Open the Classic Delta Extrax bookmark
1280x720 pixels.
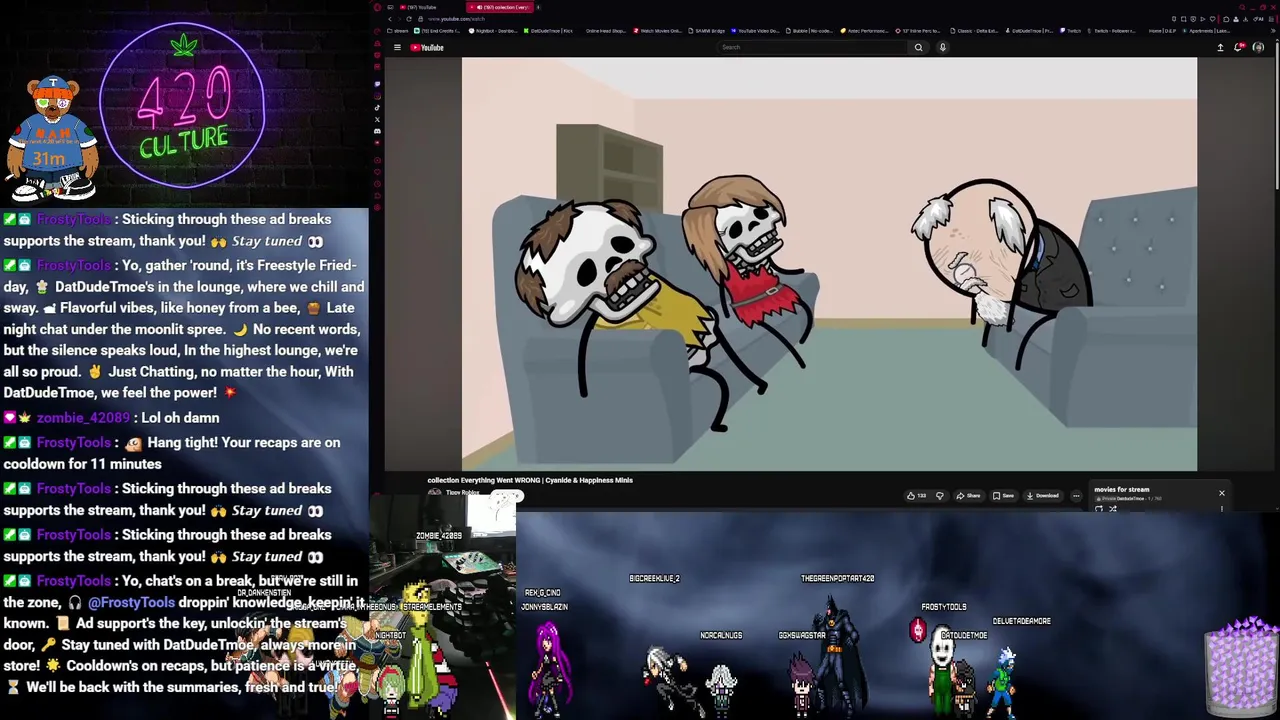pos(973,31)
